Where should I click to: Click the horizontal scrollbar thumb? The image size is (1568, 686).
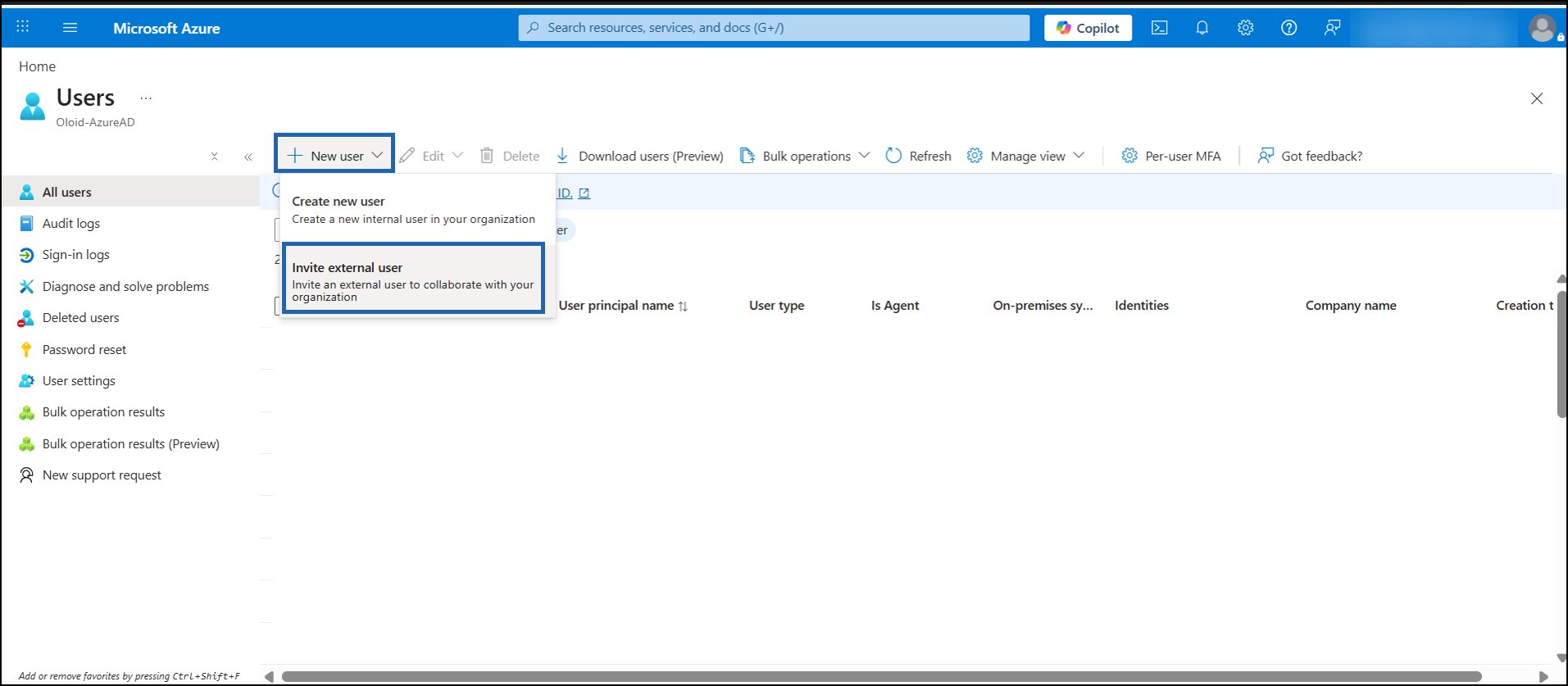click(x=881, y=676)
